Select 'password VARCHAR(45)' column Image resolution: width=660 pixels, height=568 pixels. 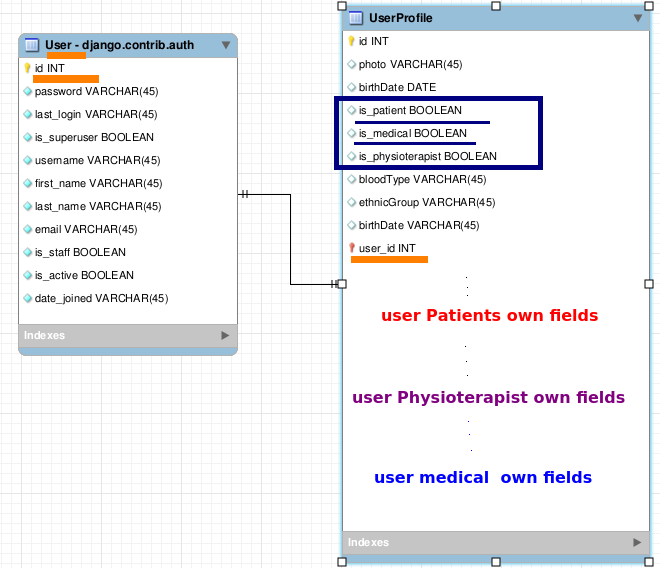tap(96, 91)
